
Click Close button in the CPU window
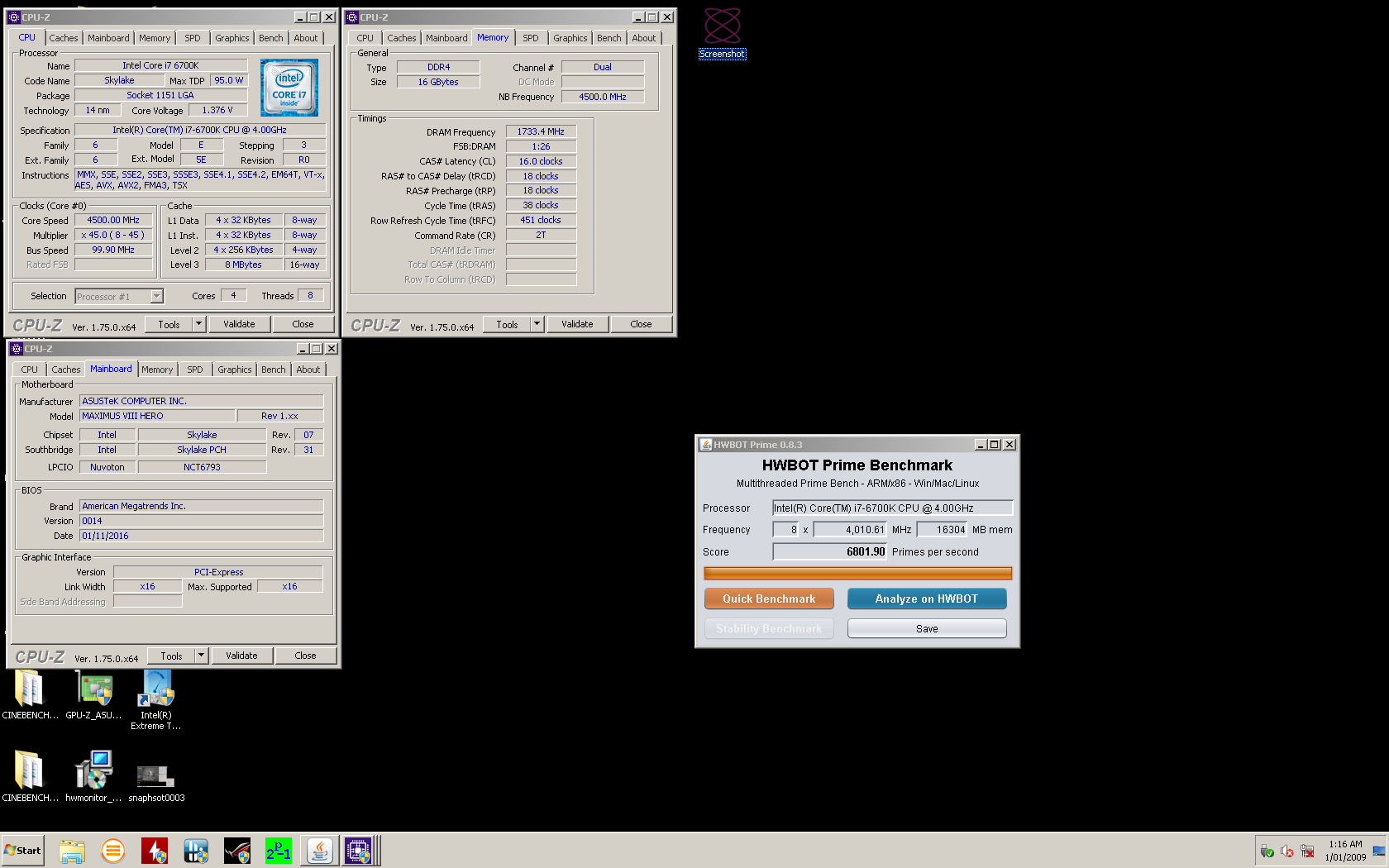[303, 325]
